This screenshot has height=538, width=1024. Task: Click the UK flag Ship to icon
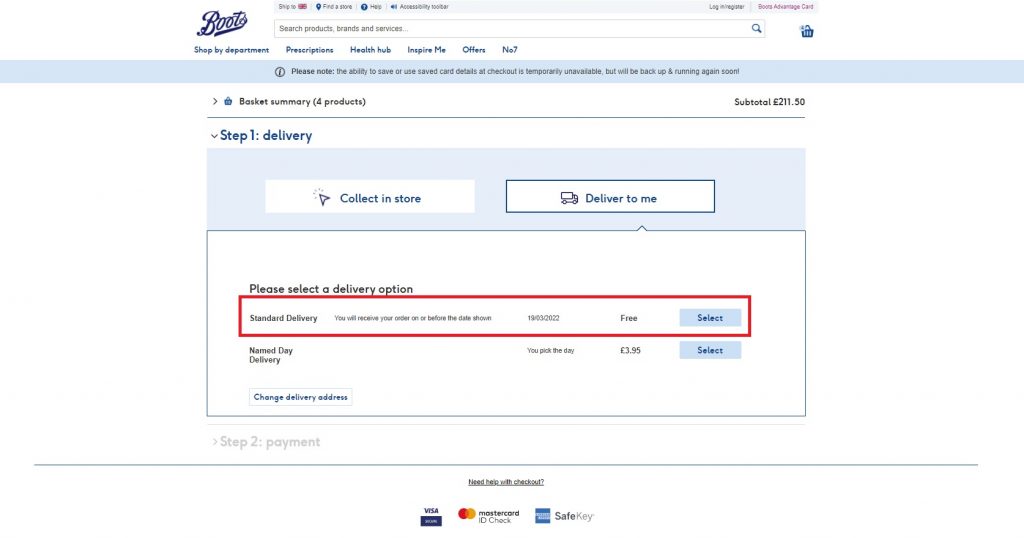[x=303, y=7]
